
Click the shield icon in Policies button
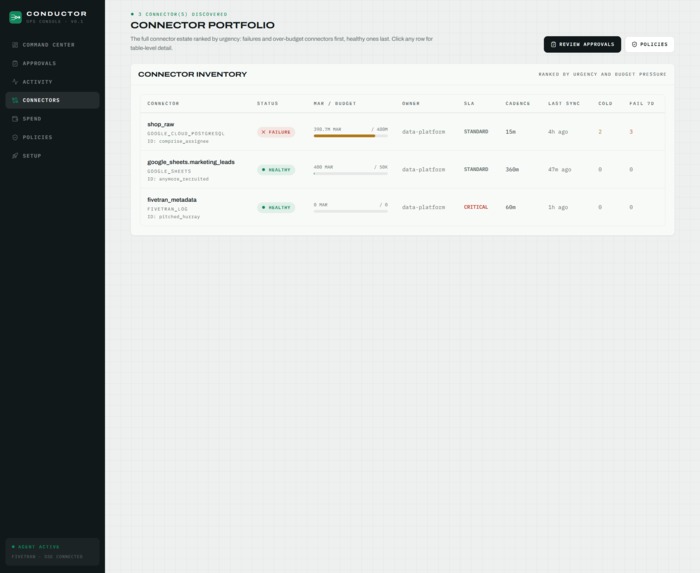pos(634,45)
